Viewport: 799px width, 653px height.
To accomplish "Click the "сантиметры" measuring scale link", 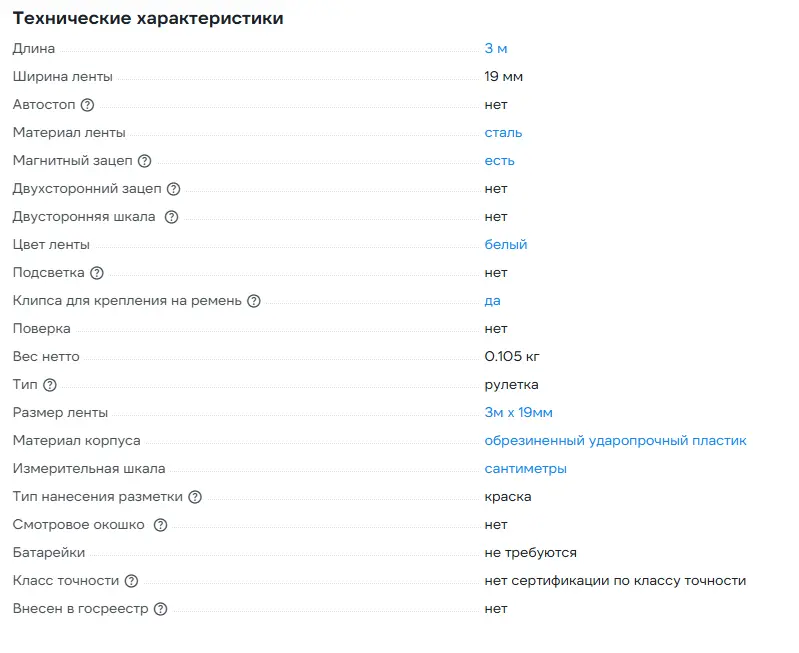I will pos(525,468).
